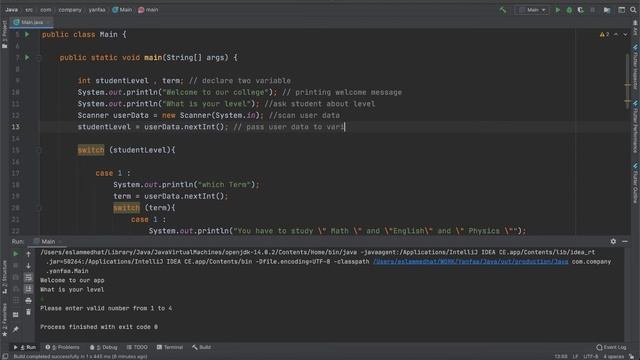This screenshot has width=640, height=360.
Task: Click "Process finished with exit code 0" text
Action: tap(99, 327)
